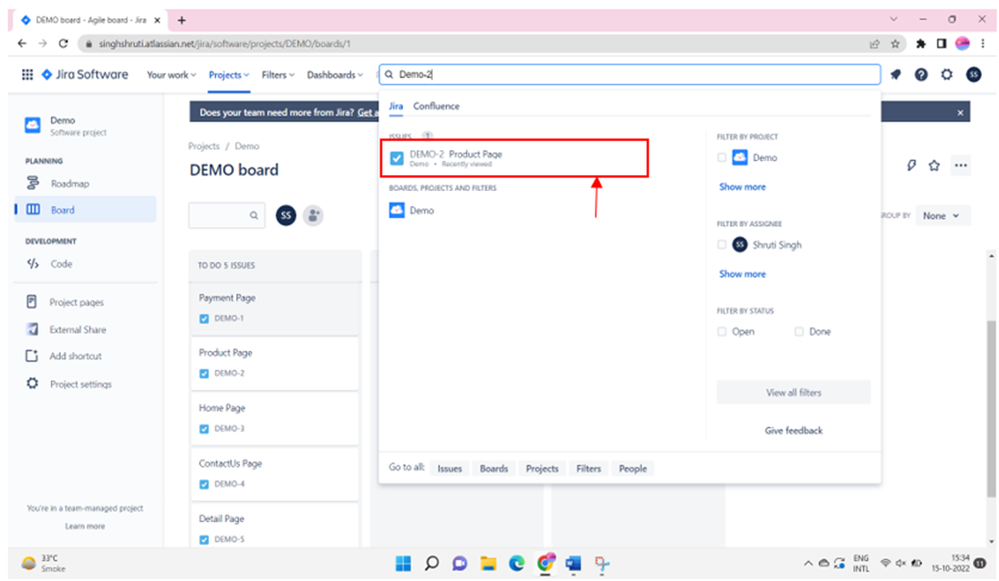Image resolution: width=999 pixels, height=581 pixels.
Task: Expand the Dashboards dropdown menu
Action: click(x=335, y=74)
